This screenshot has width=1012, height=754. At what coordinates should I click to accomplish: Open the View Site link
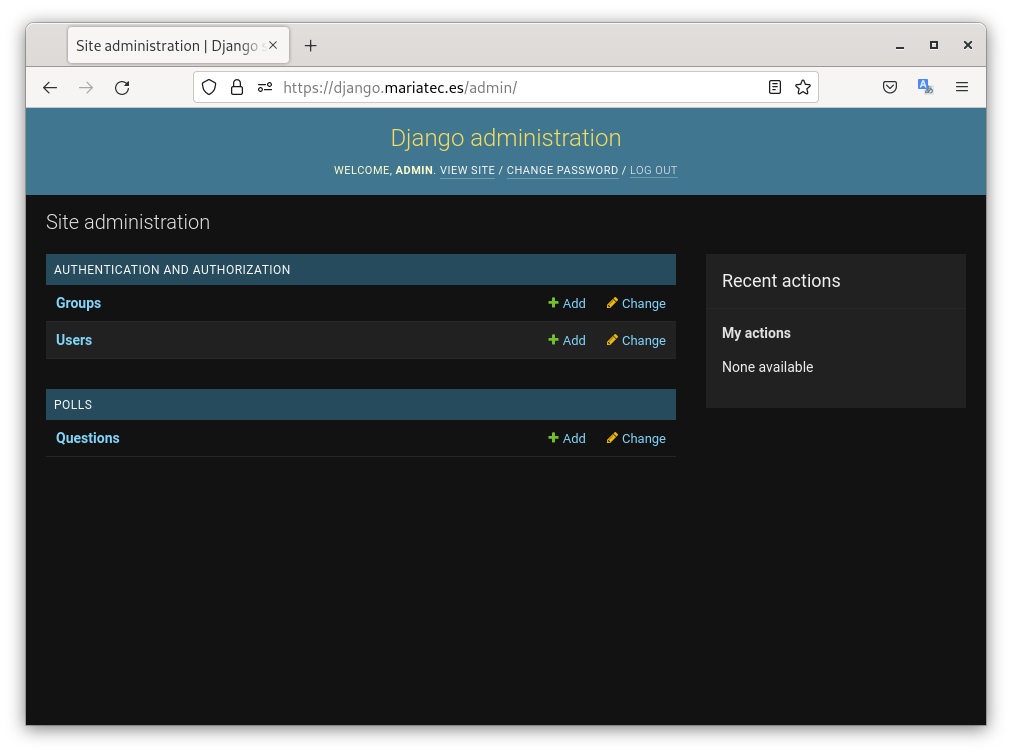(467, 171)
